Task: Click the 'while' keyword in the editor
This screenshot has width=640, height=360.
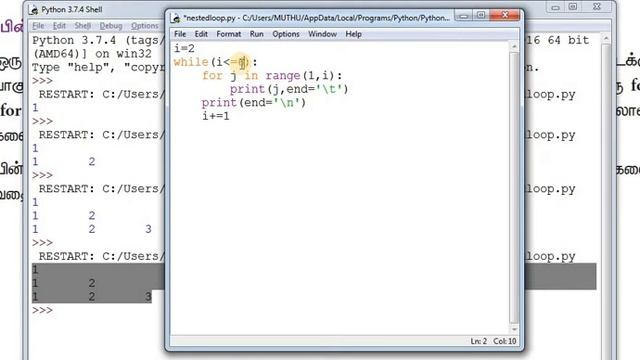Action: [x=191, y=62]
